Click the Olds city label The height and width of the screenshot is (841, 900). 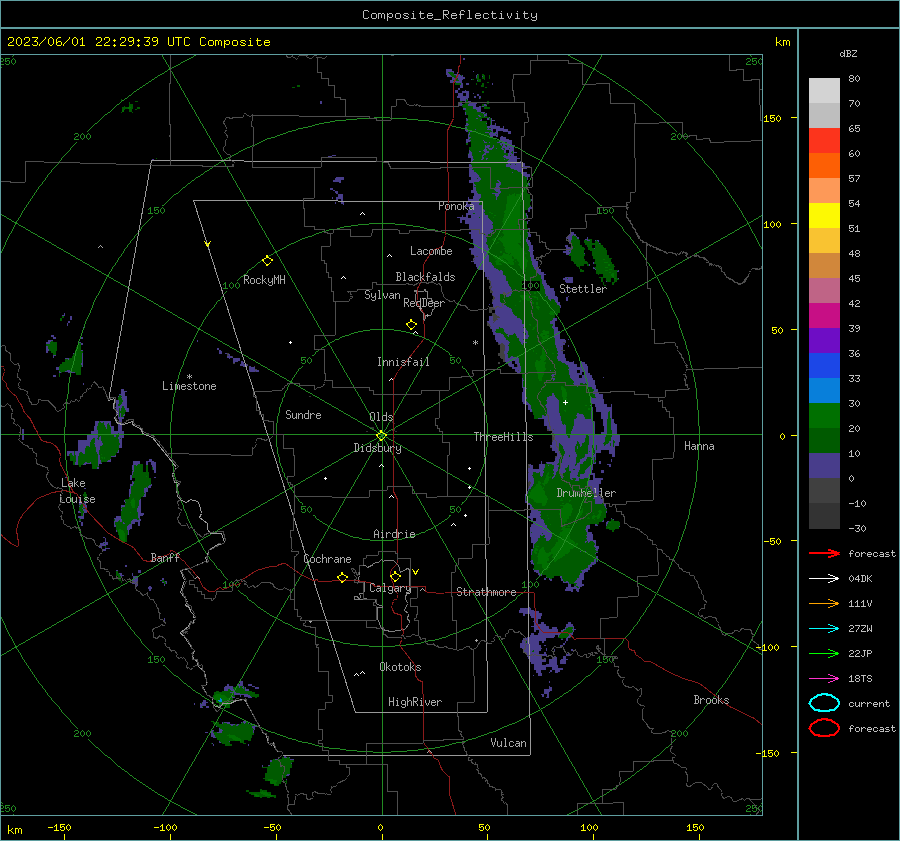point(381,417)
